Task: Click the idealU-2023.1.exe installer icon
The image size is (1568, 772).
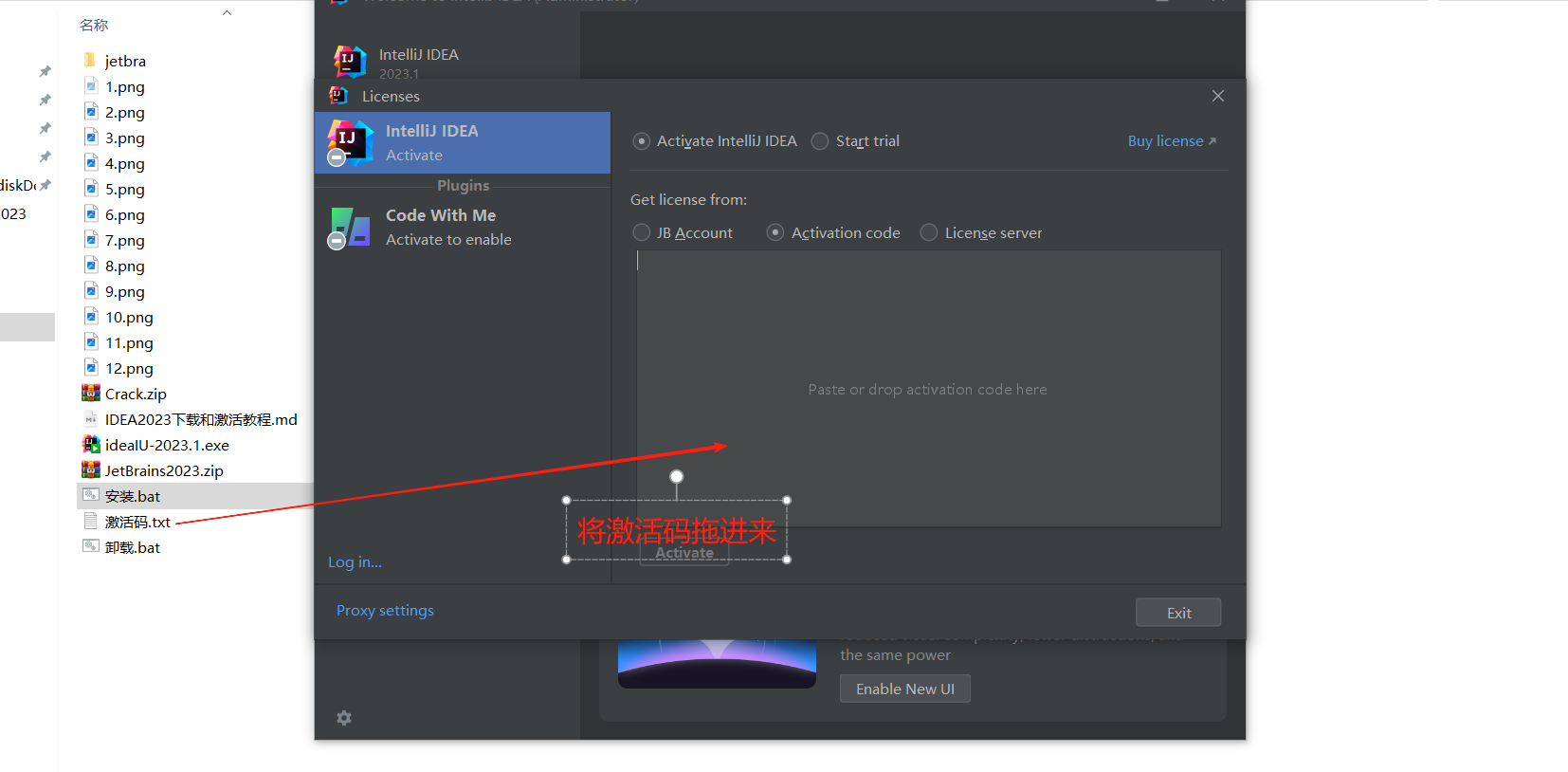Action: pos(91,444)
